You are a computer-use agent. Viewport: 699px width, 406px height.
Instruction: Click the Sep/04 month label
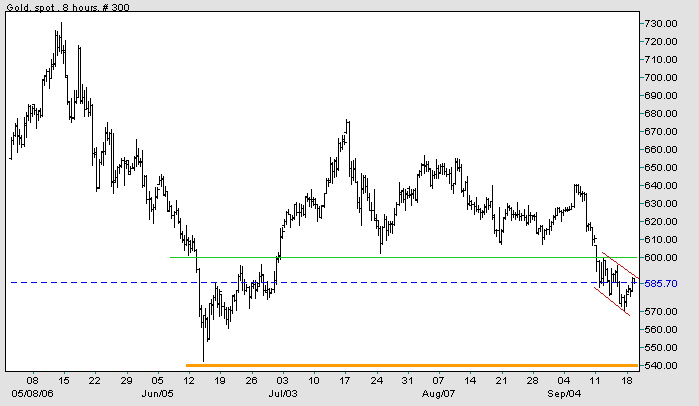(x=564, y=394)
